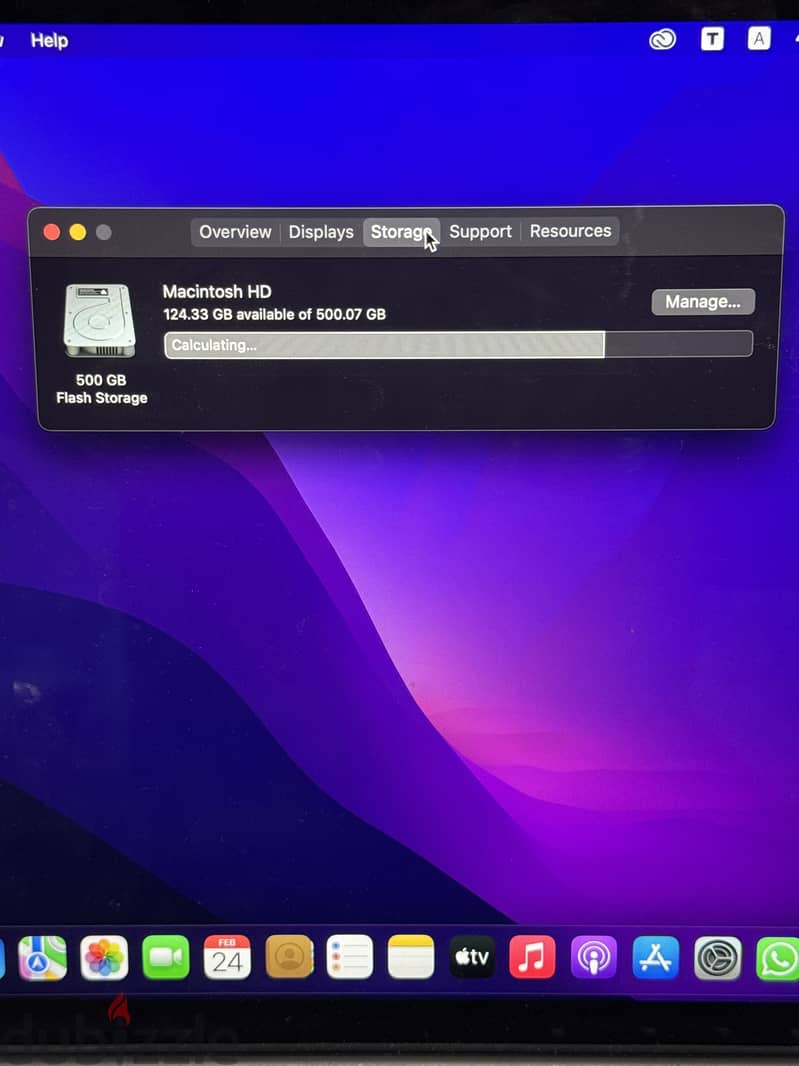799x1066 pixels.
Task: Launch Photos from the Dock
Action: (104, 958)
